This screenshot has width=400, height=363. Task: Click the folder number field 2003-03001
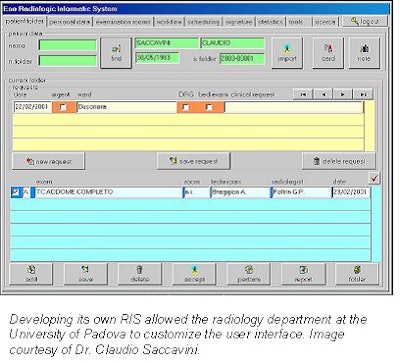(242, 59)
